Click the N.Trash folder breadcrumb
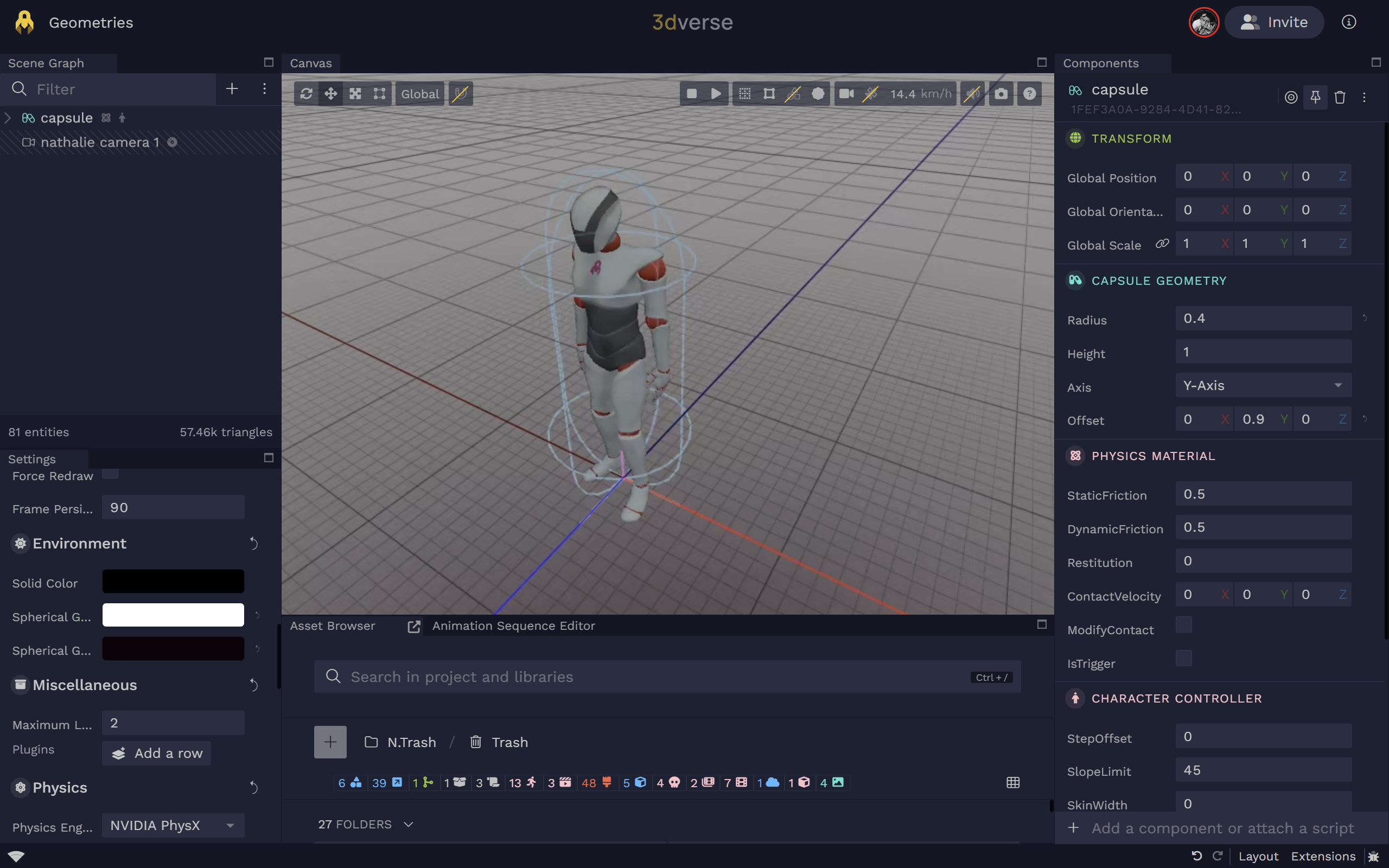This screenshot has width=1389, height=868. (400, 742)
